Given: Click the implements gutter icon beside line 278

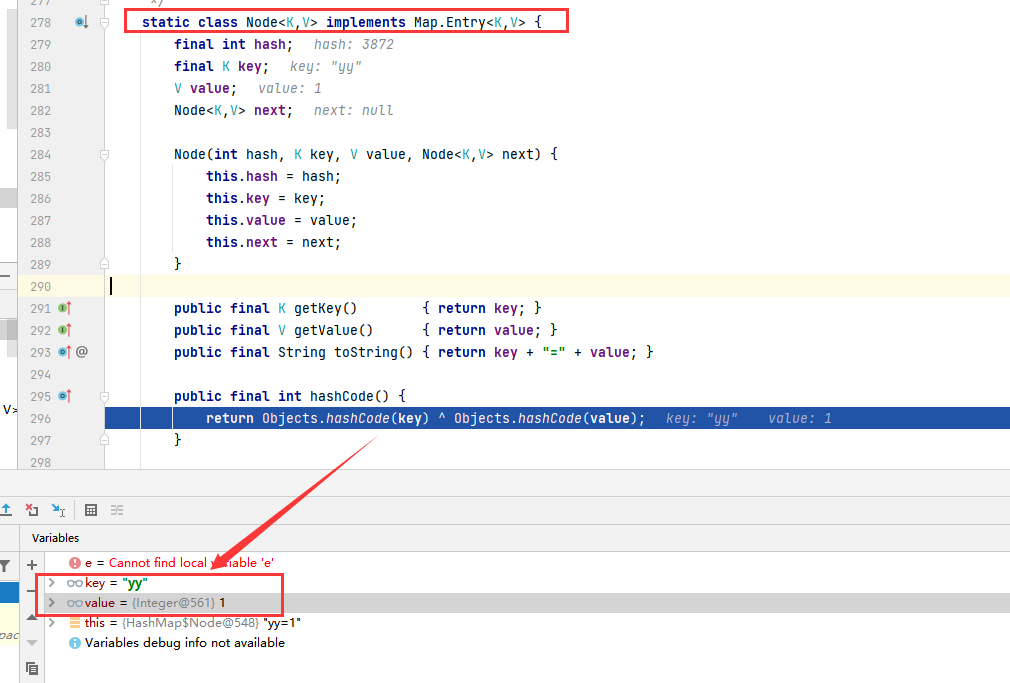Looking at the screenshot, I should click(x=80, y=21).
